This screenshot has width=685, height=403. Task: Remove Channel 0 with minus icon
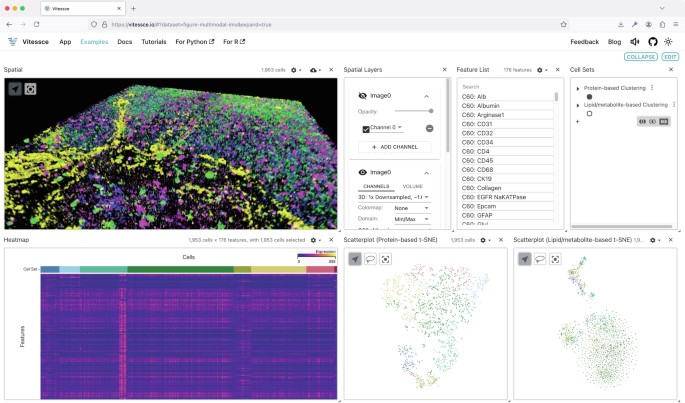coord(429,128)
